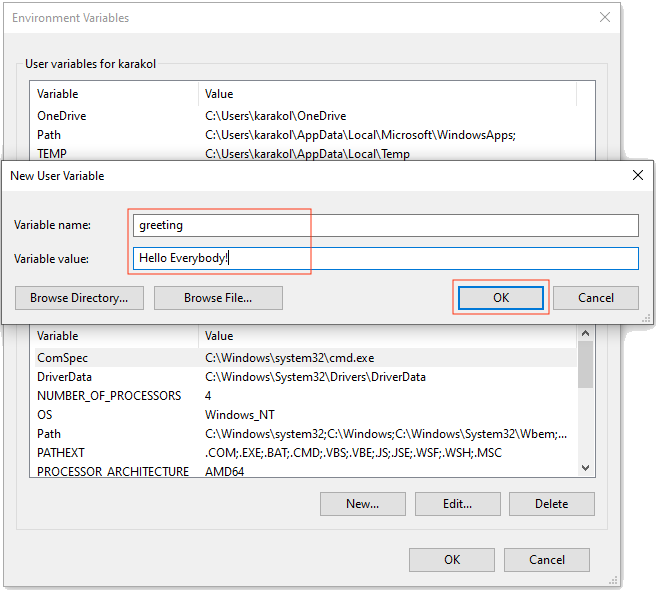Select the DriverData system variable
The height and width of the screenshot is (591, 656).
305,377
